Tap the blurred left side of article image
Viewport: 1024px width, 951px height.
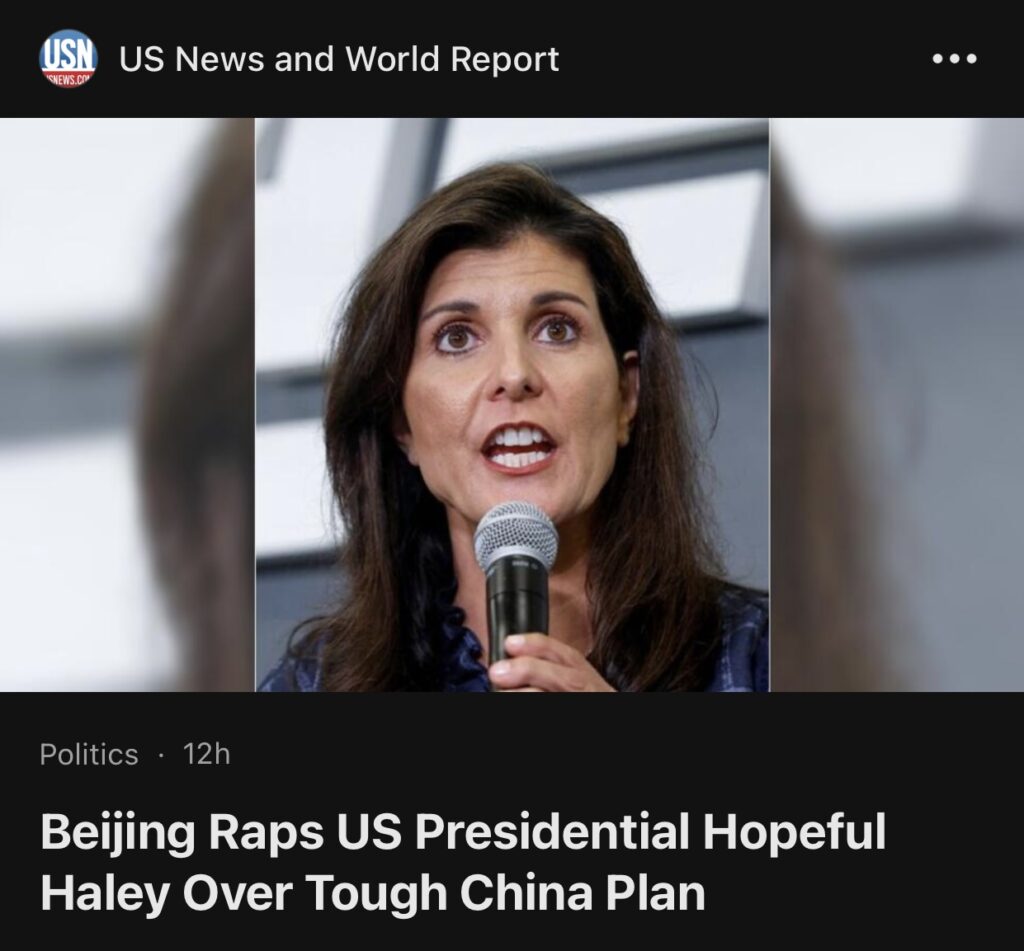(127, 404)
